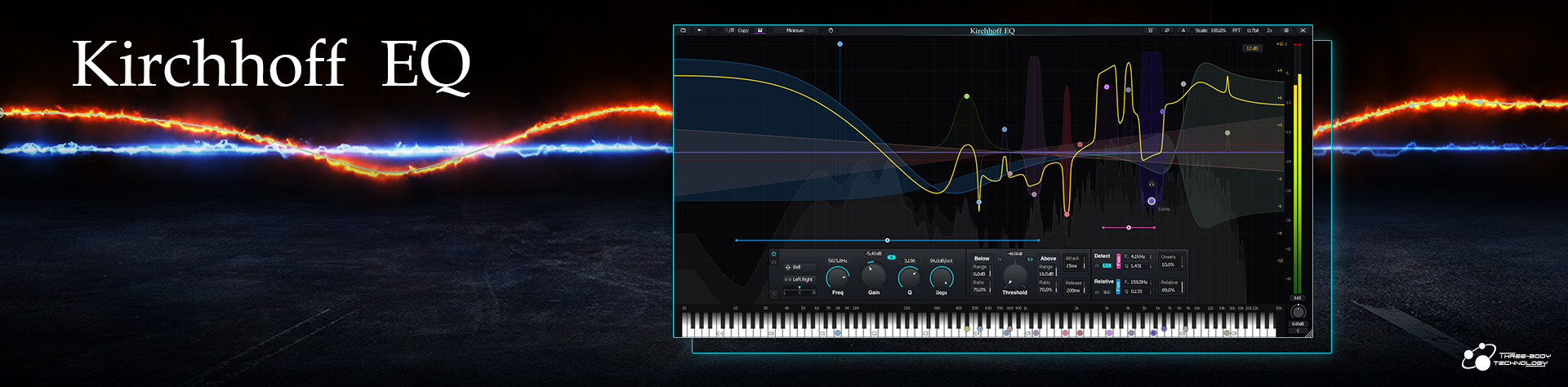Select the green EQ band node

pyautogui.click(x=967, y=96)
